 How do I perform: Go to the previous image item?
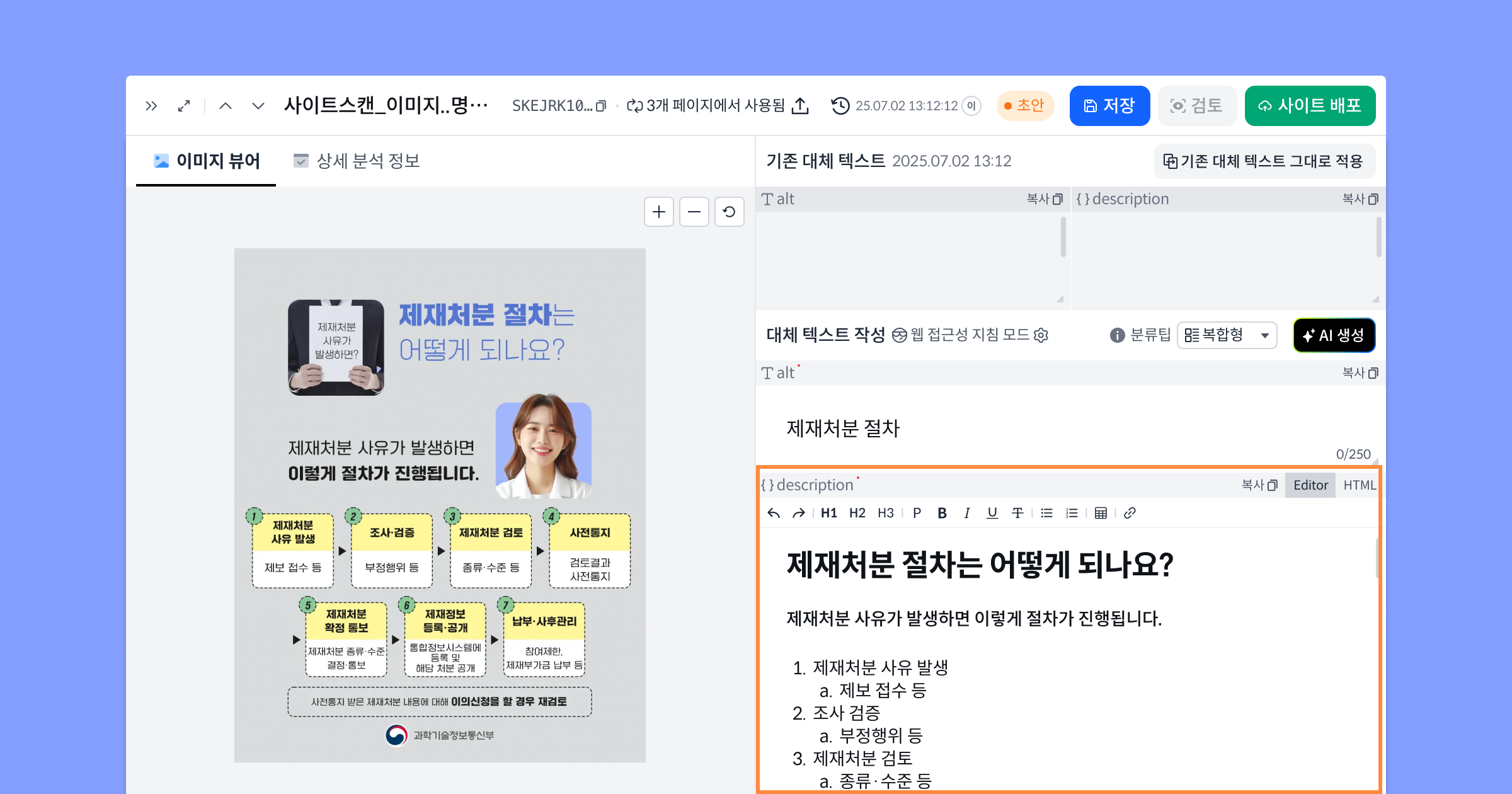pyautogui.click(x=226, y=106)
